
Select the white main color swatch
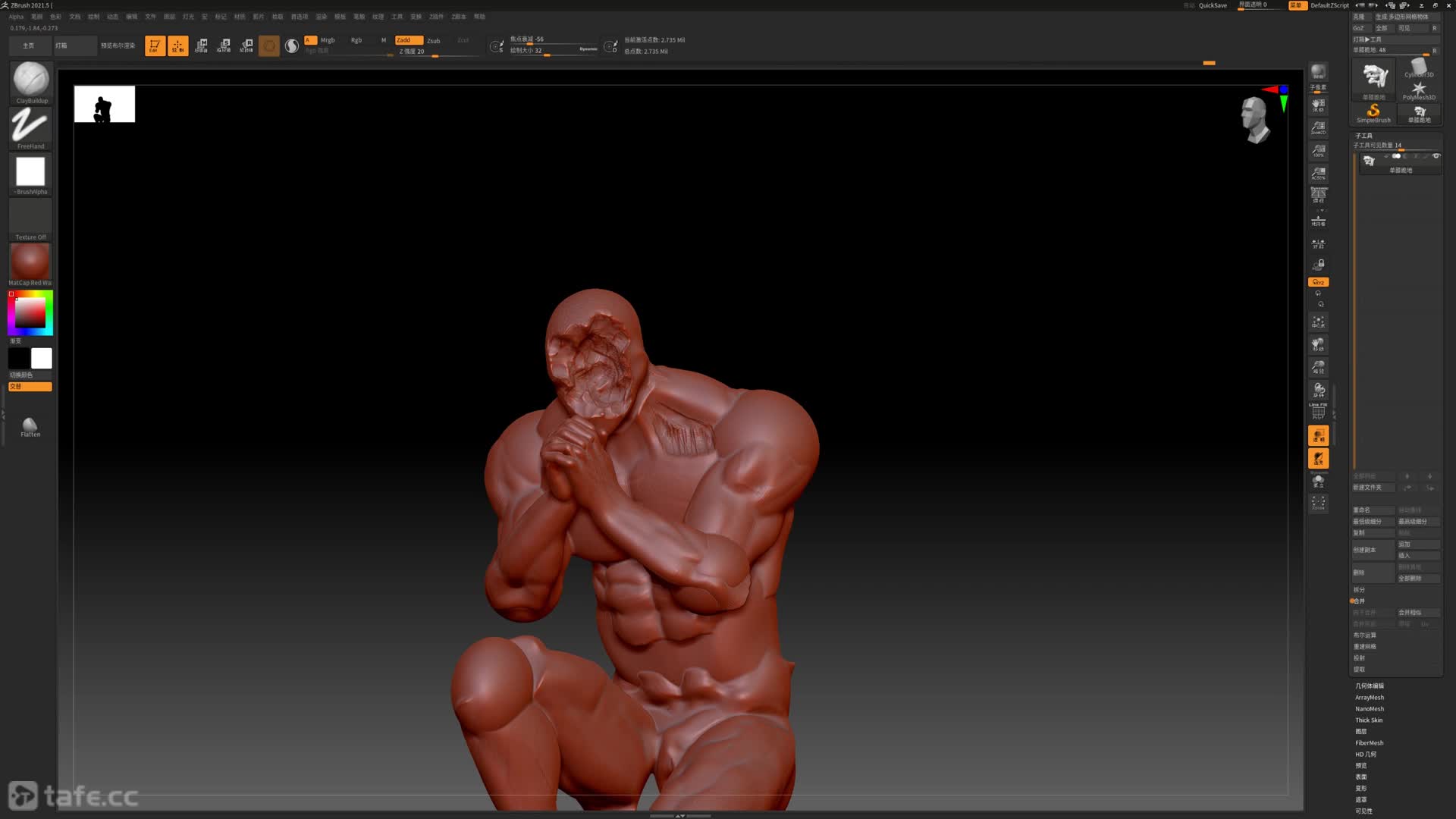click(x=42, y=358)
